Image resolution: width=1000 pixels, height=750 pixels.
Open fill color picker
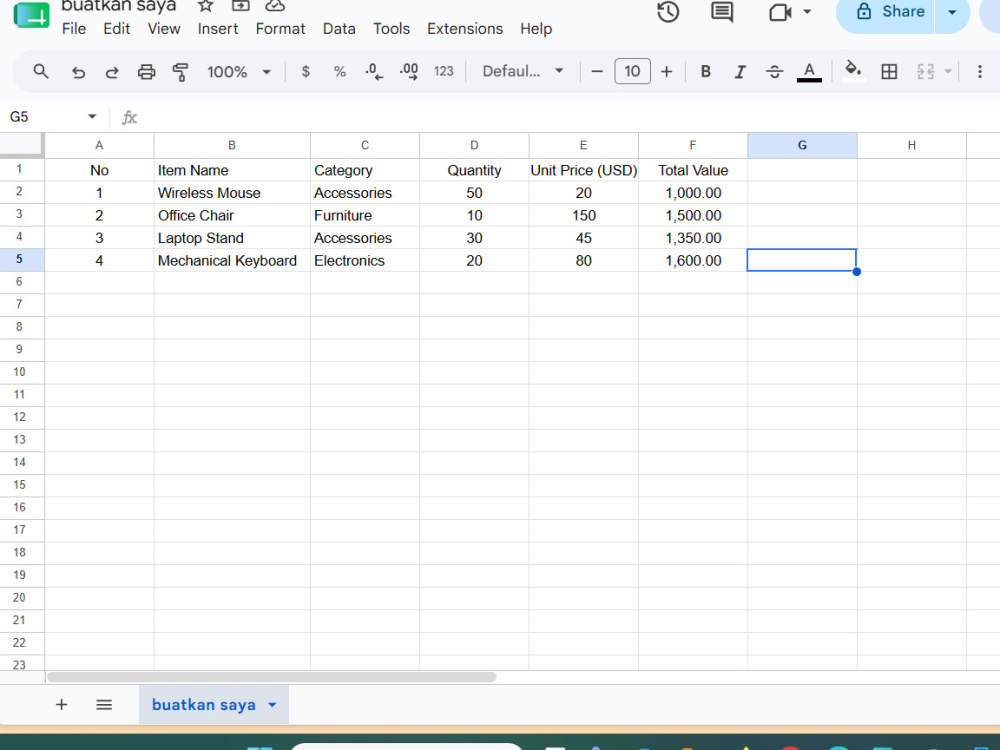853,70
